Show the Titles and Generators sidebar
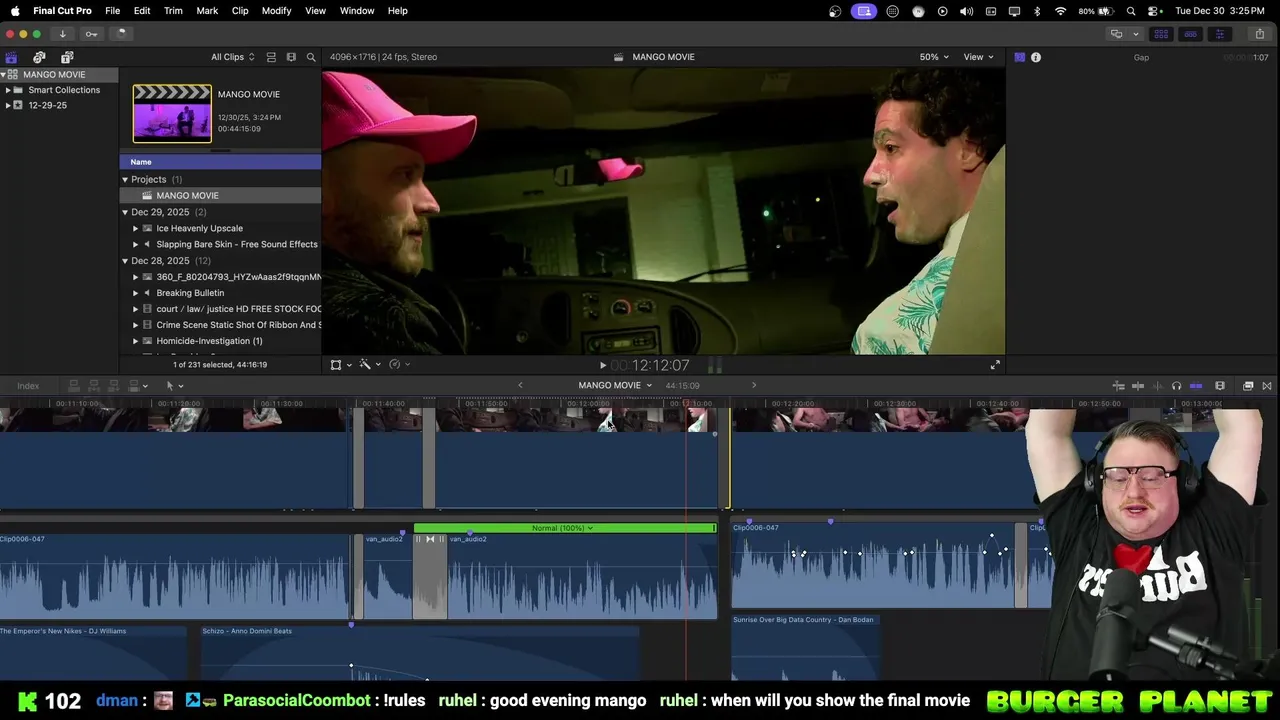This screenshot has height=720, width=1280. [x=67, y=57]
